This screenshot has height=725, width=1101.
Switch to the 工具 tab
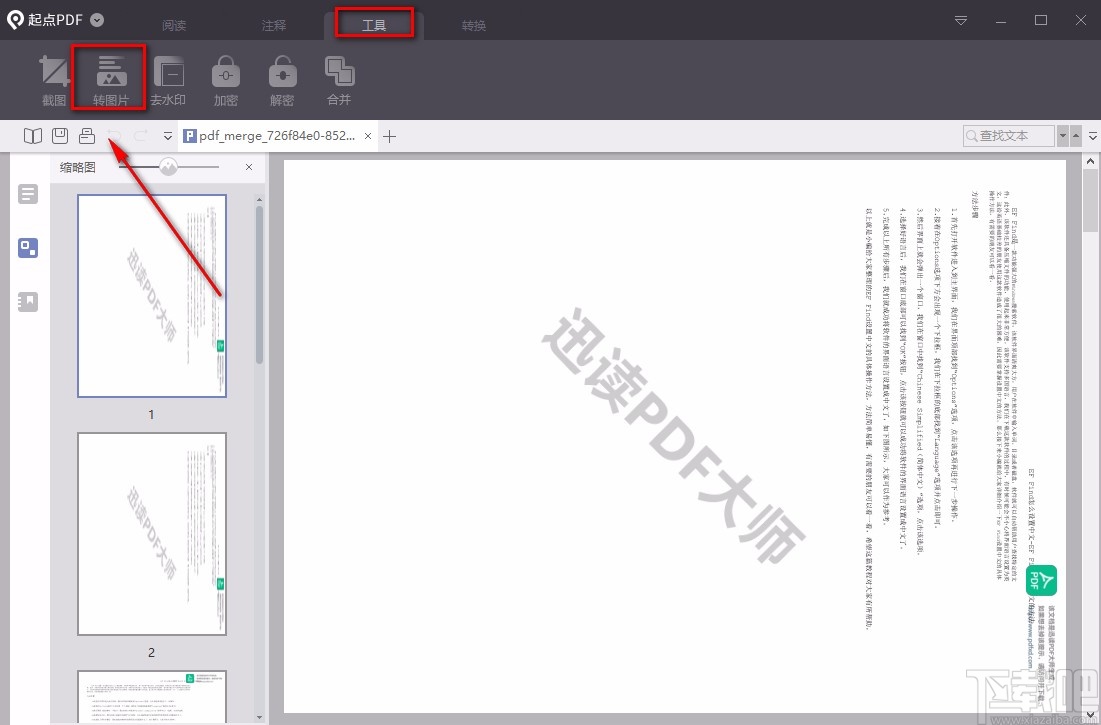(374, 25)
